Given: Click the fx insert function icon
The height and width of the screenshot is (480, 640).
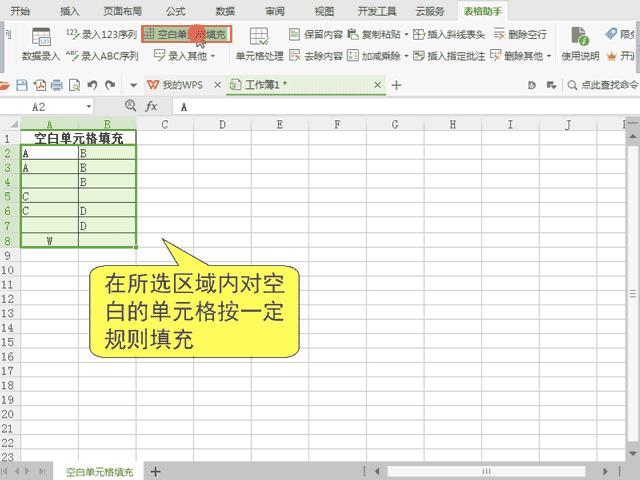Looking at the screenshot, I should (x=151, y=107).
